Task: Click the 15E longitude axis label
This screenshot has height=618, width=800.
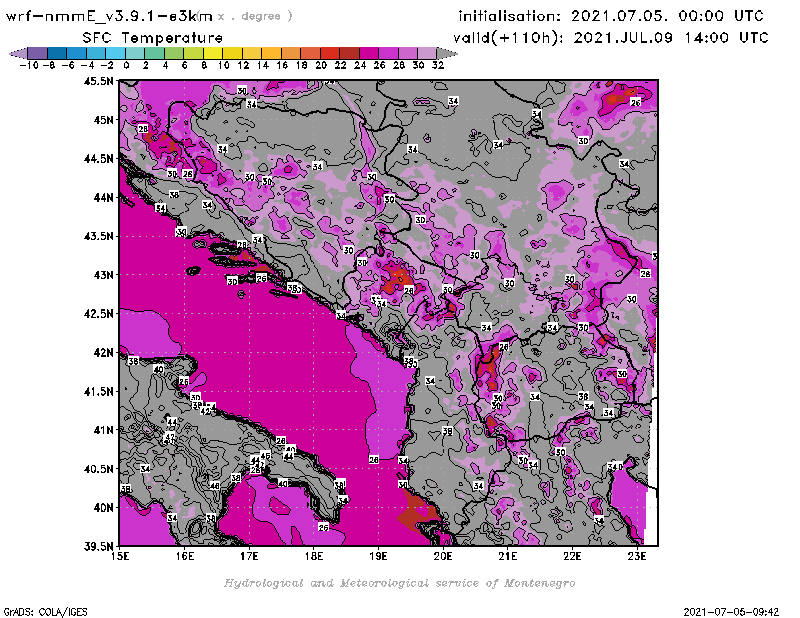Action: pos(120,556)
